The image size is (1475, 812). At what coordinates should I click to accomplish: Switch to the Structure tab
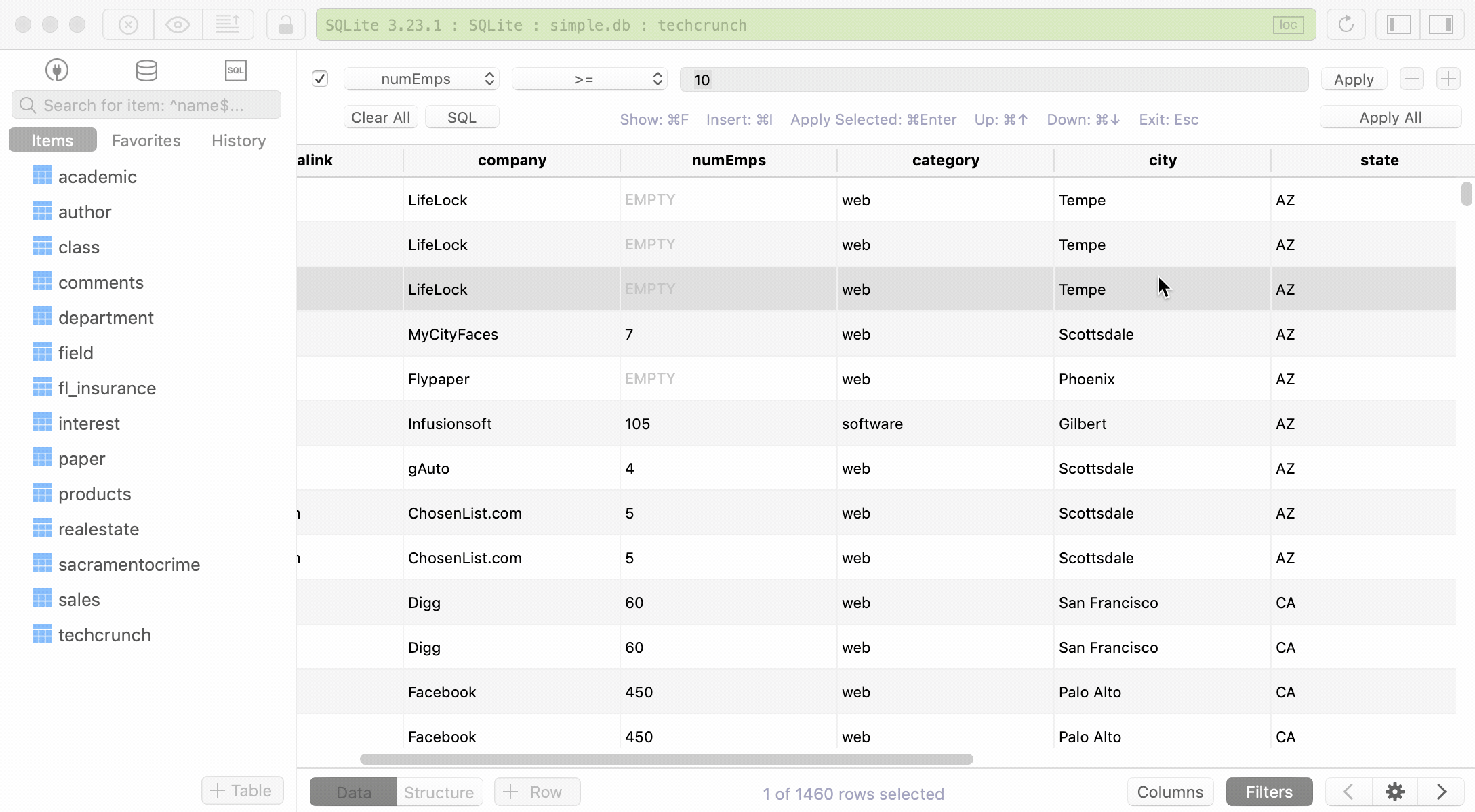tap(439, 792)
